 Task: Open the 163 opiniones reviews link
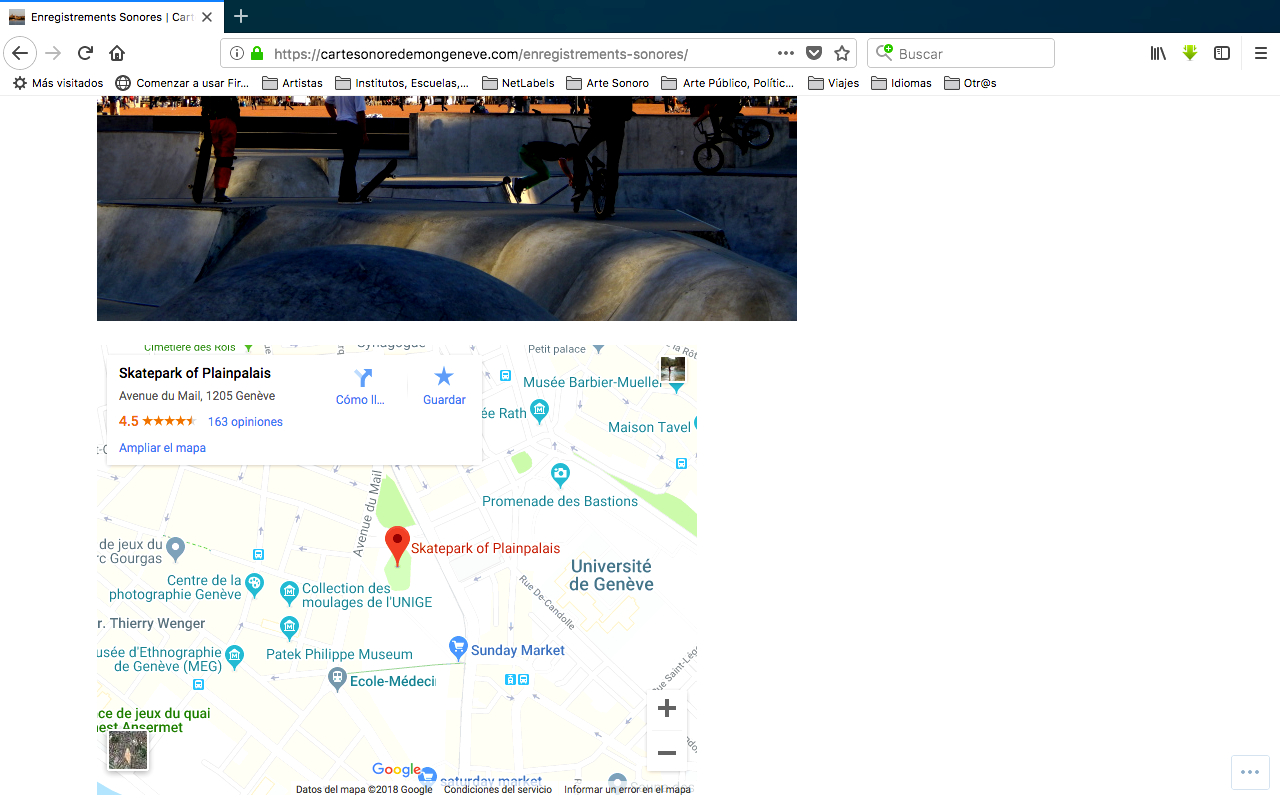click(245, 422)
